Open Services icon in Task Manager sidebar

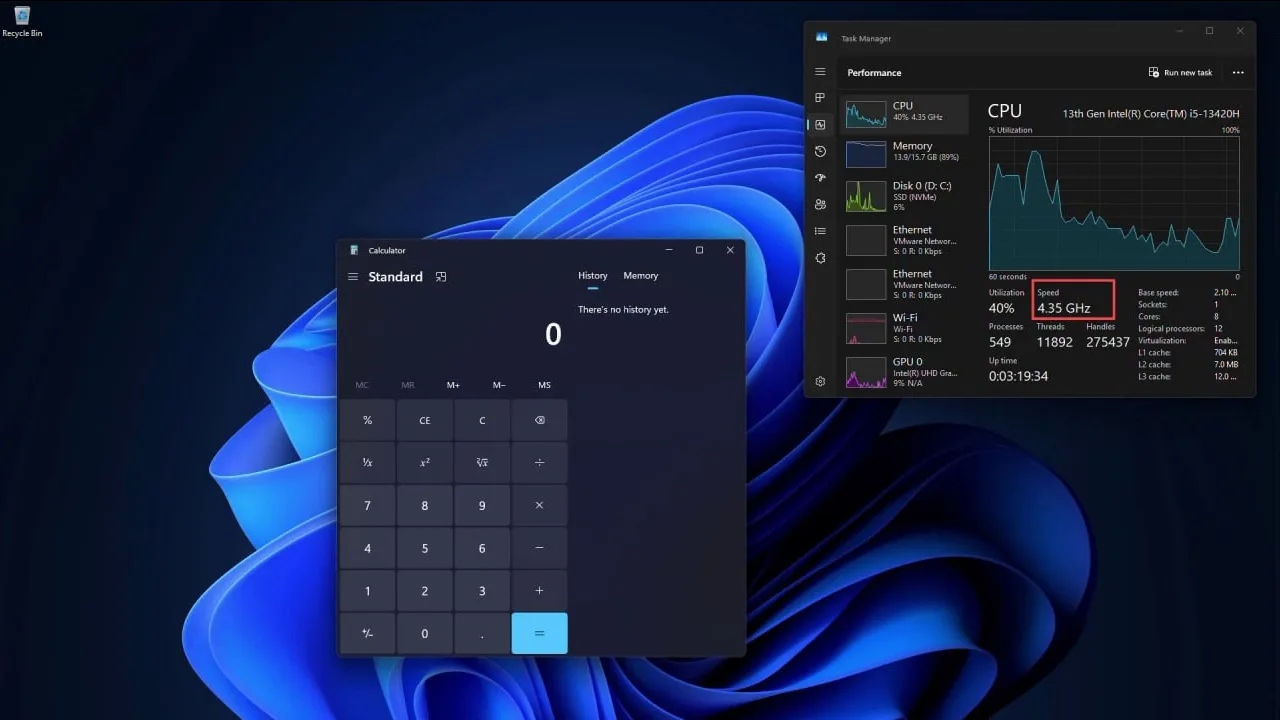coord(820,258)
